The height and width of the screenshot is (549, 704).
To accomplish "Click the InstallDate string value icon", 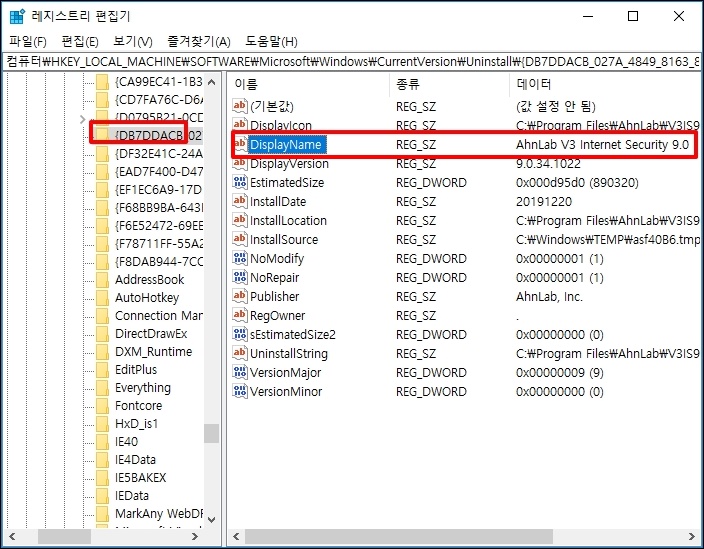I will click(x=240, y=201).
